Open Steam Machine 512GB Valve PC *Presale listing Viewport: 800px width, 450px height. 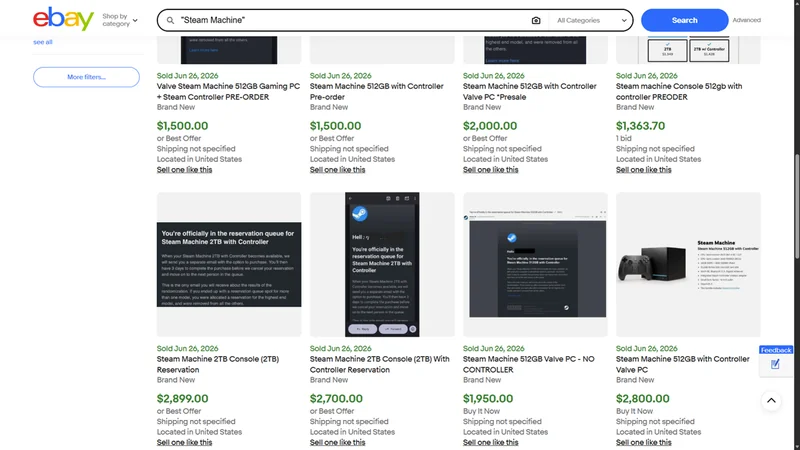pyautogui.click(x=530, y=92)
